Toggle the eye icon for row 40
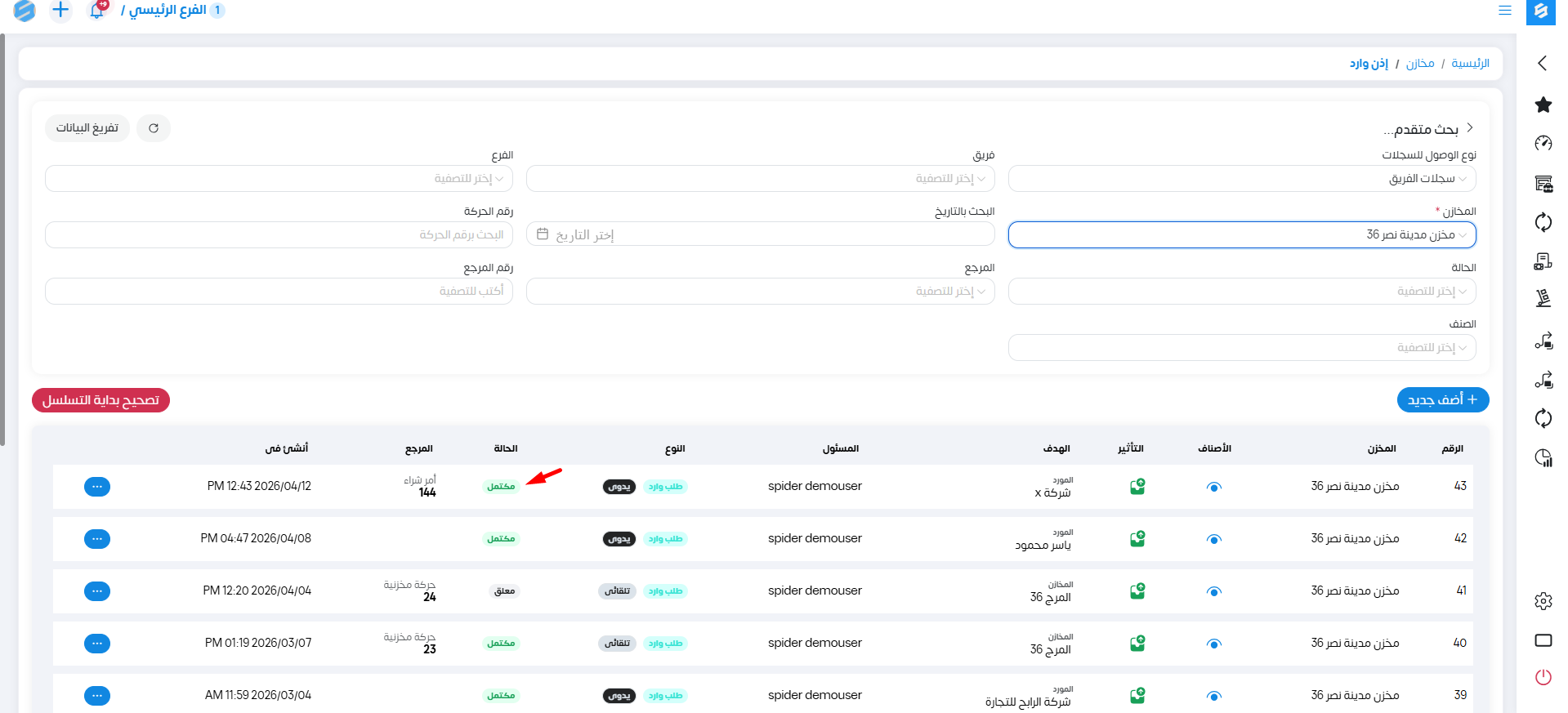This screenshot has width=1568, height=713. (1213, 644)
